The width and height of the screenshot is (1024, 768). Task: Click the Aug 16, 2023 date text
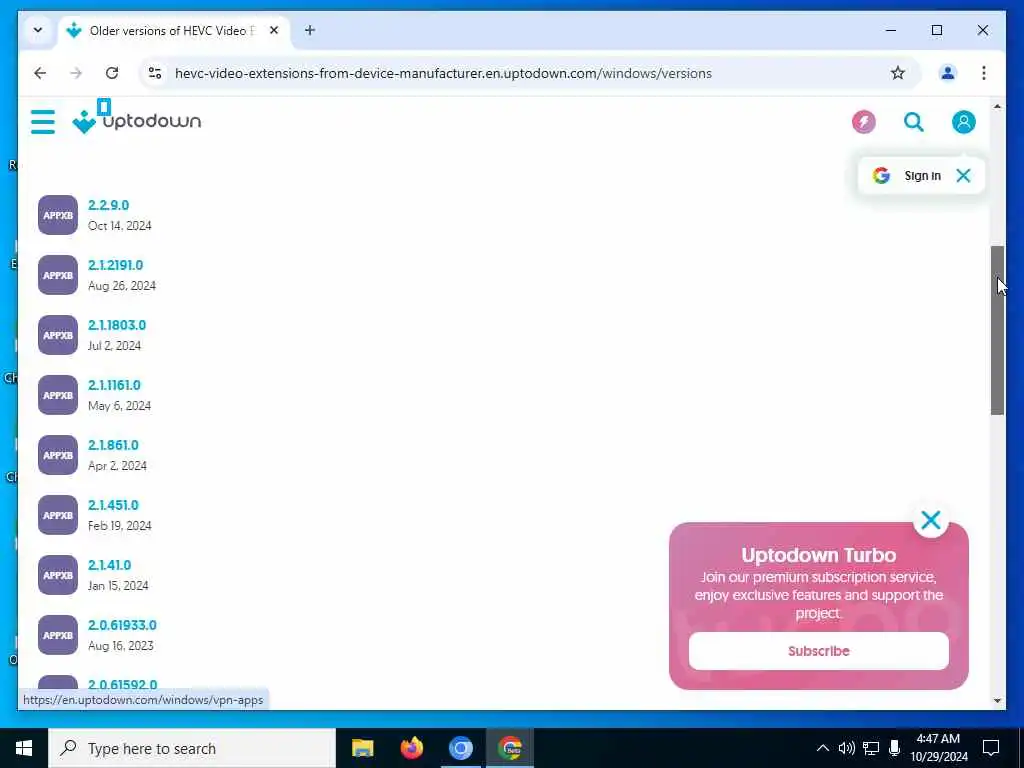pos(121,647)
